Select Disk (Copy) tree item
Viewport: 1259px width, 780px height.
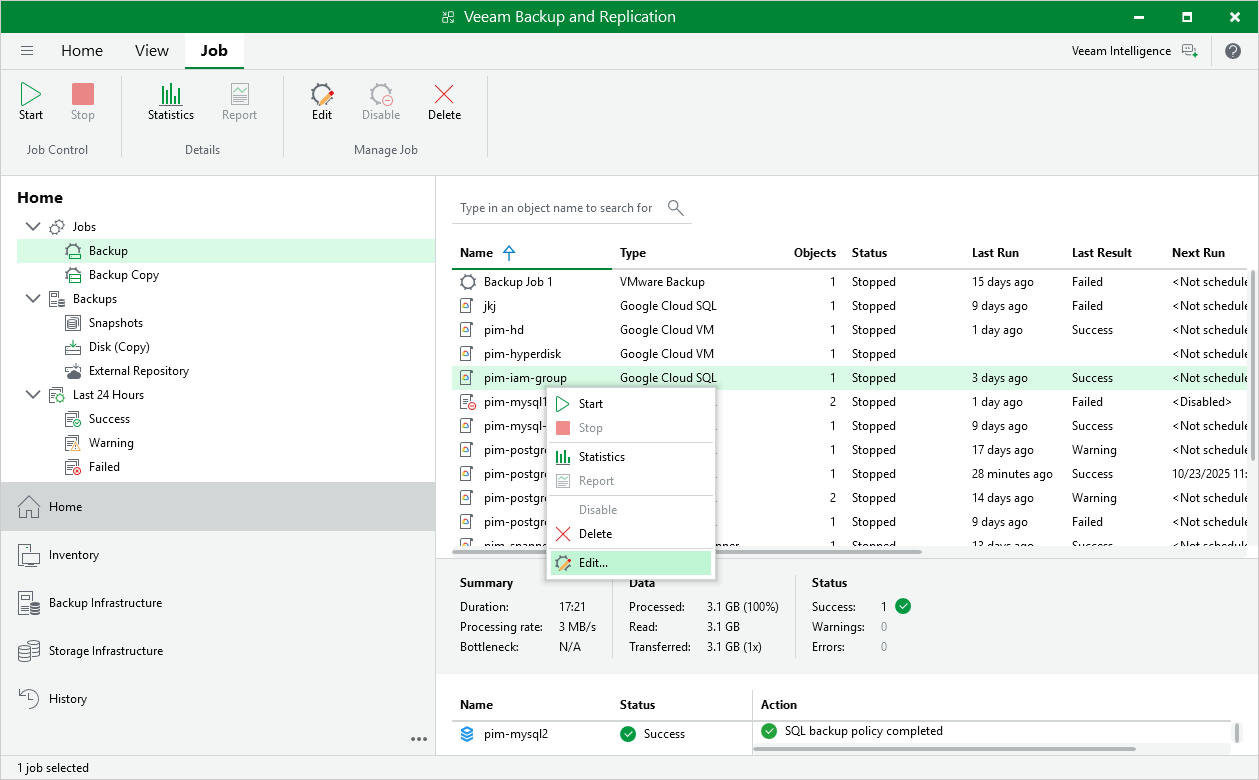click(x=119, y=347)
